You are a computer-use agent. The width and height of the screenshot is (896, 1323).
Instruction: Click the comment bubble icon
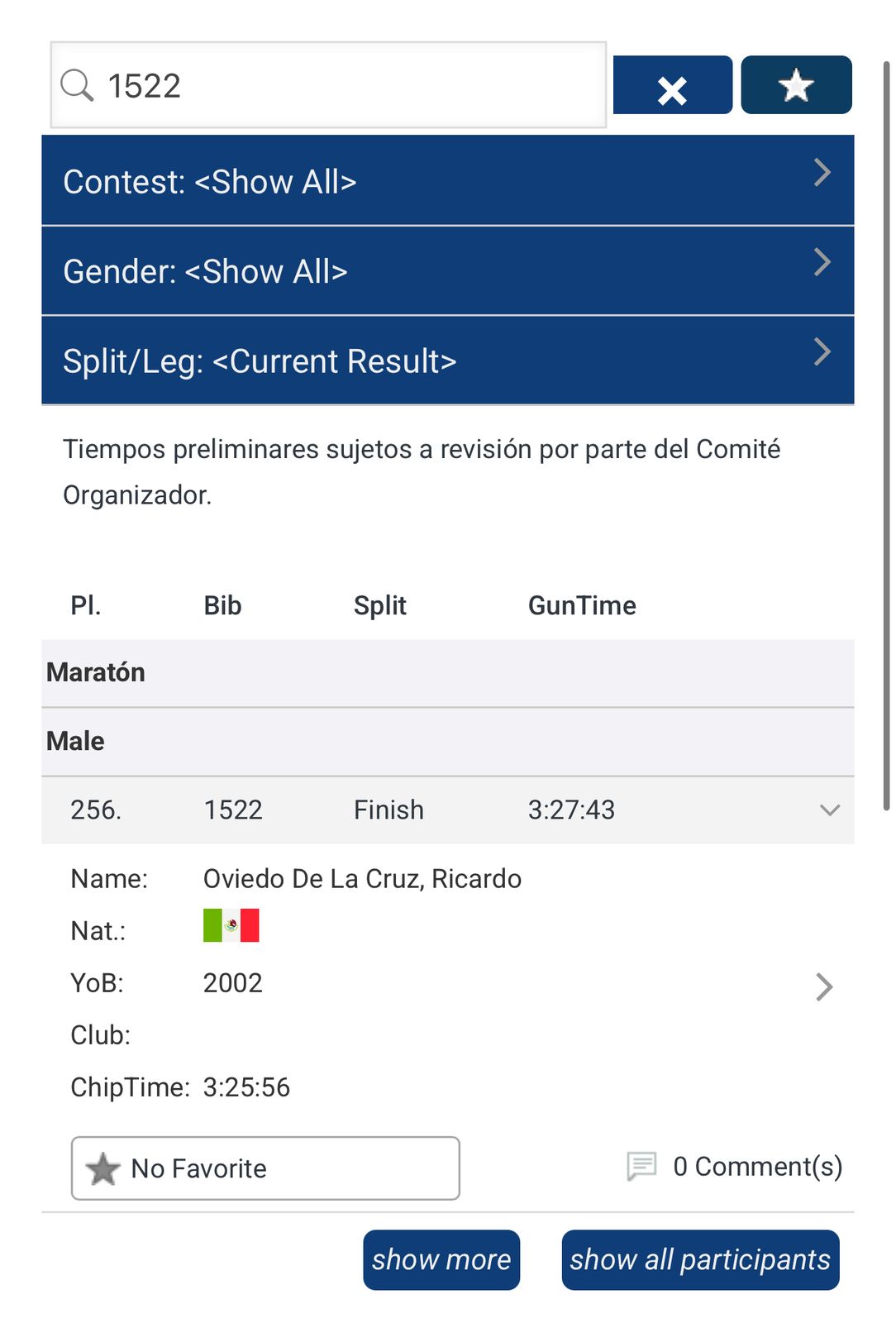pyautogui.click(x=641, y=1166)
